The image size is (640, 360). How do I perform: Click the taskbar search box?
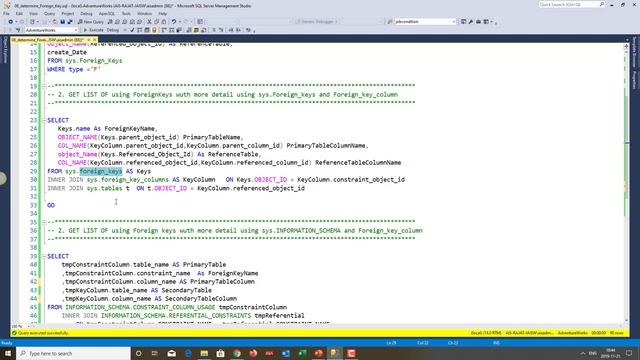(x=73, y=353)
